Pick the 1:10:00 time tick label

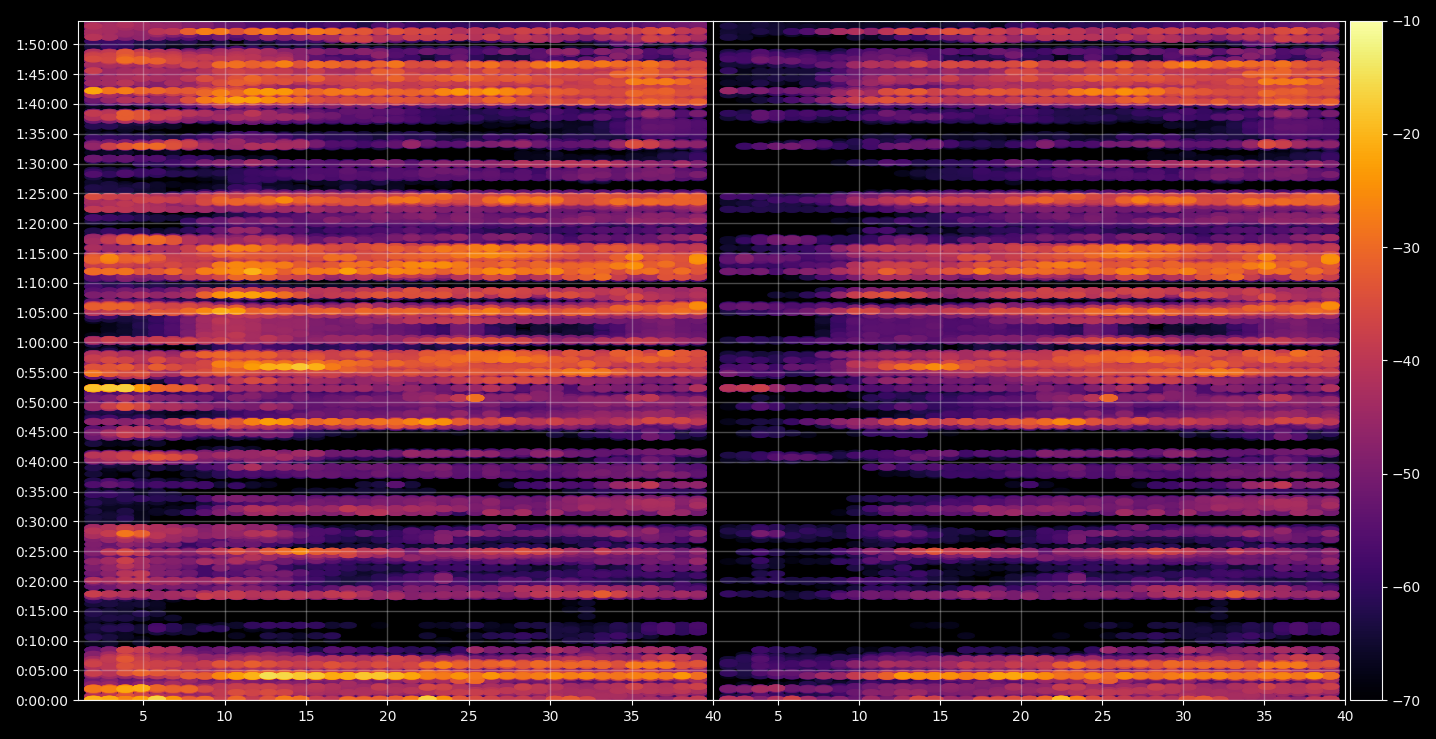click(42, 283)
